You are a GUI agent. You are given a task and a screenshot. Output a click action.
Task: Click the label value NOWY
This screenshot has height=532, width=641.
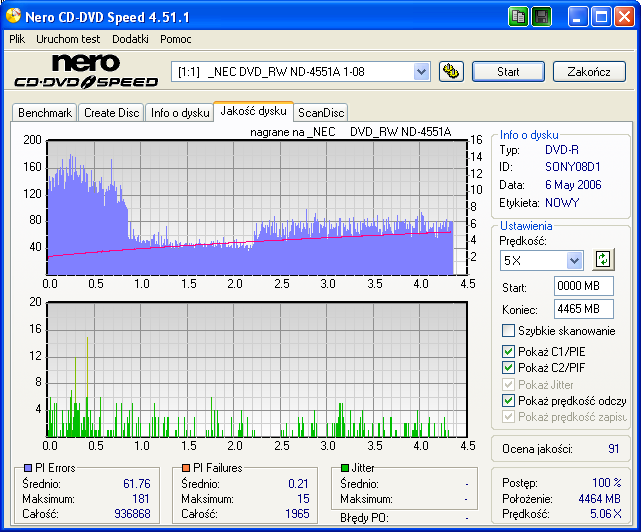click(562, 203)
